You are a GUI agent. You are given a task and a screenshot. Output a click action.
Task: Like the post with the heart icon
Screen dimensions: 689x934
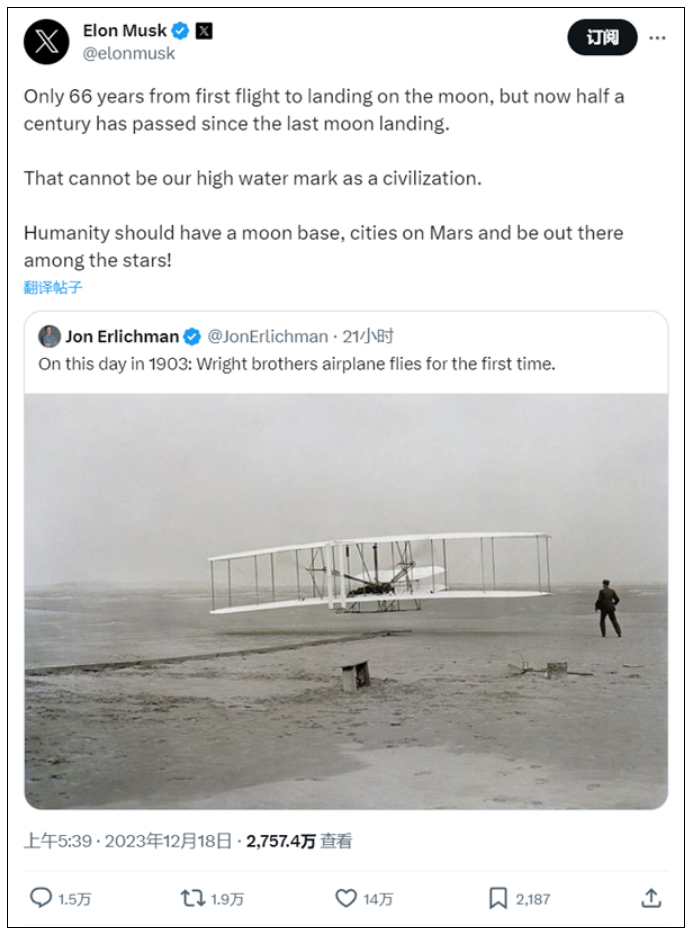tap(345, 898)
